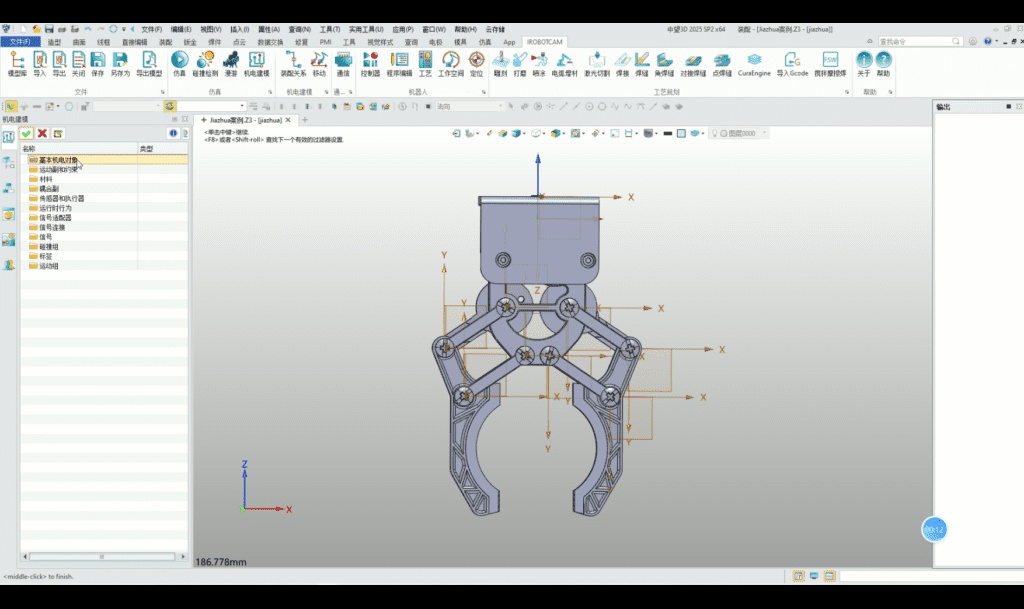Select the 喷涂 spraying process
Image resolution: width=1024 pixels, height=609 pixels.
click(539, 64)
